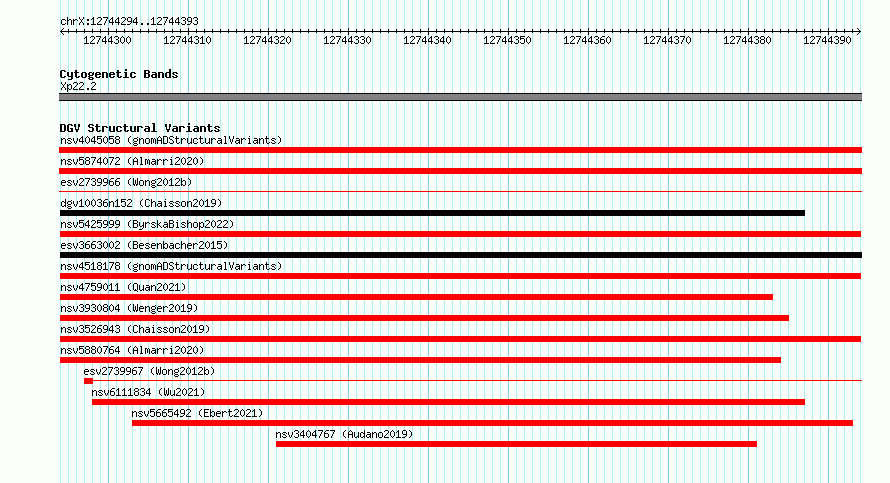
Task: Click the black bar for dgv10036n152
Action: pos(432,213)
